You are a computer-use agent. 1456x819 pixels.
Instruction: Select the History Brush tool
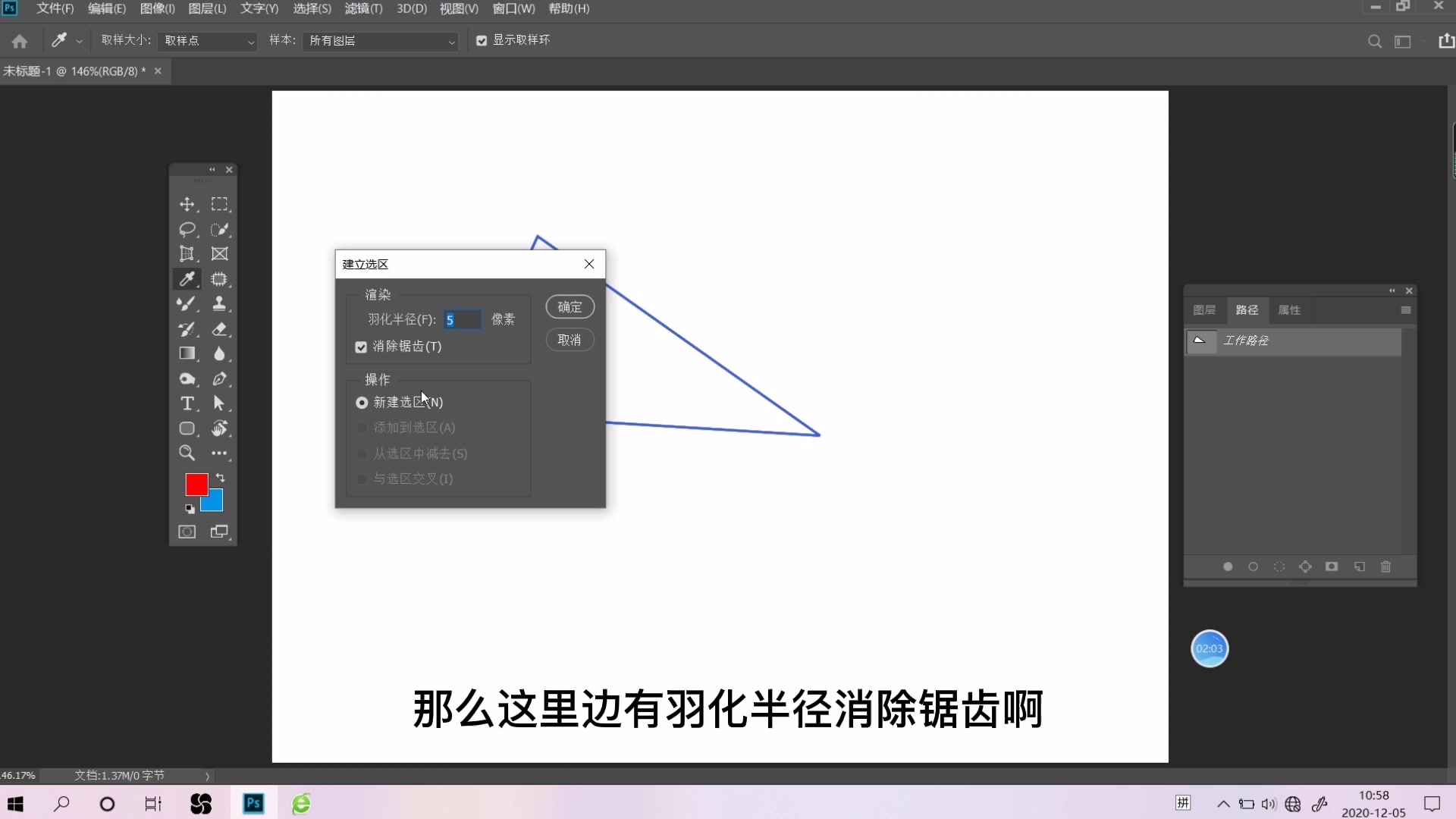click(187, 329)
